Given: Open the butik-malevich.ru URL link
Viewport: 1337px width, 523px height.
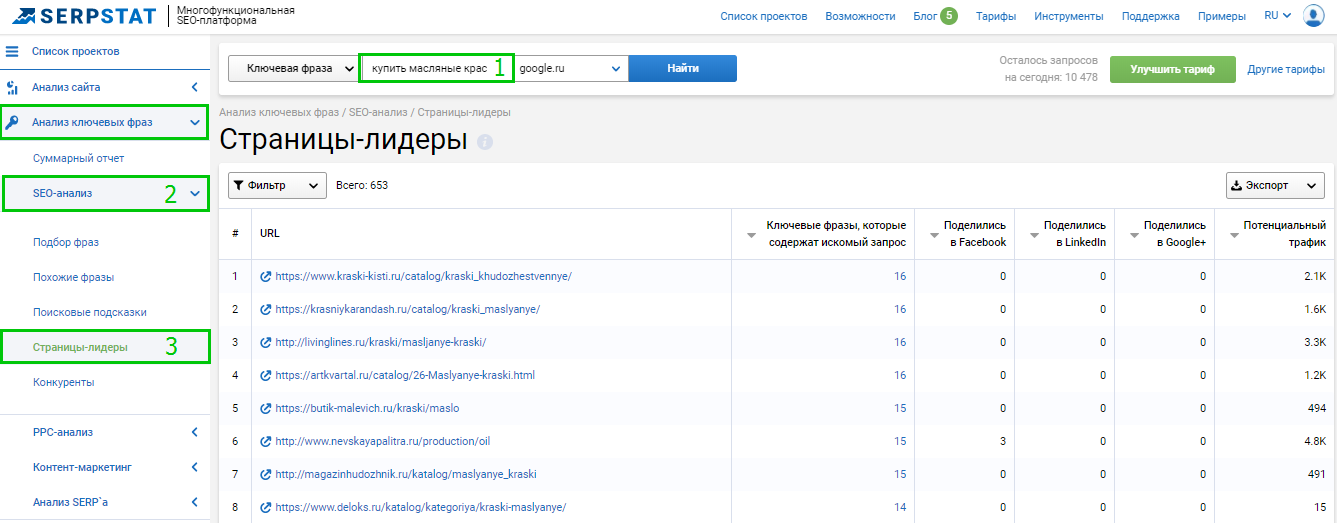Looking at the screenshot, I should [367, 408].
